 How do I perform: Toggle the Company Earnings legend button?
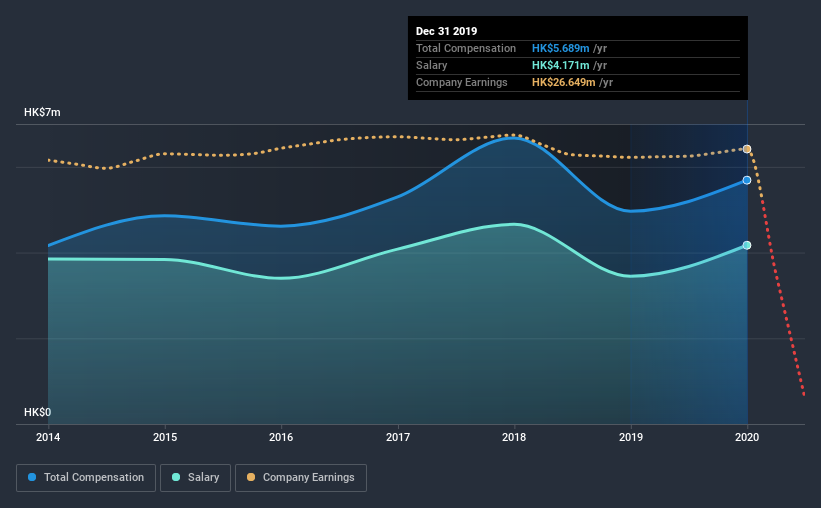tap(301, 478)
